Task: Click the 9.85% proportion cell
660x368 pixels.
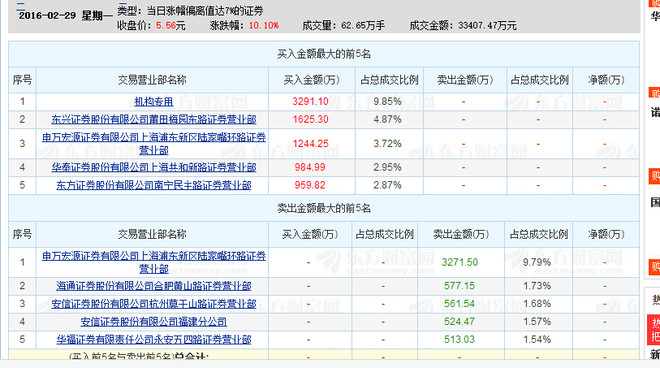Action: [x=387, y=101]
